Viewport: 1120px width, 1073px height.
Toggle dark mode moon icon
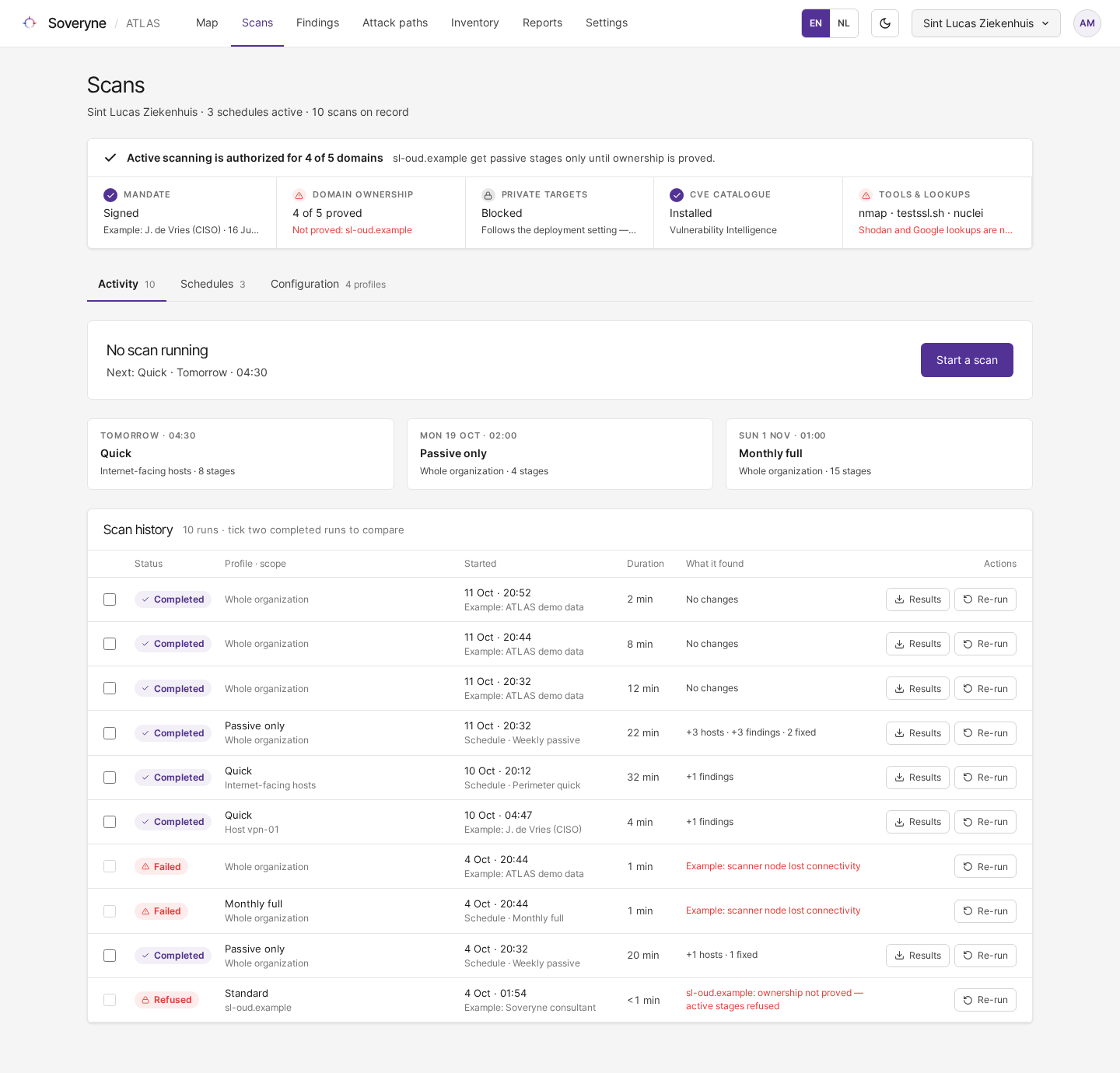click(885, 23)
